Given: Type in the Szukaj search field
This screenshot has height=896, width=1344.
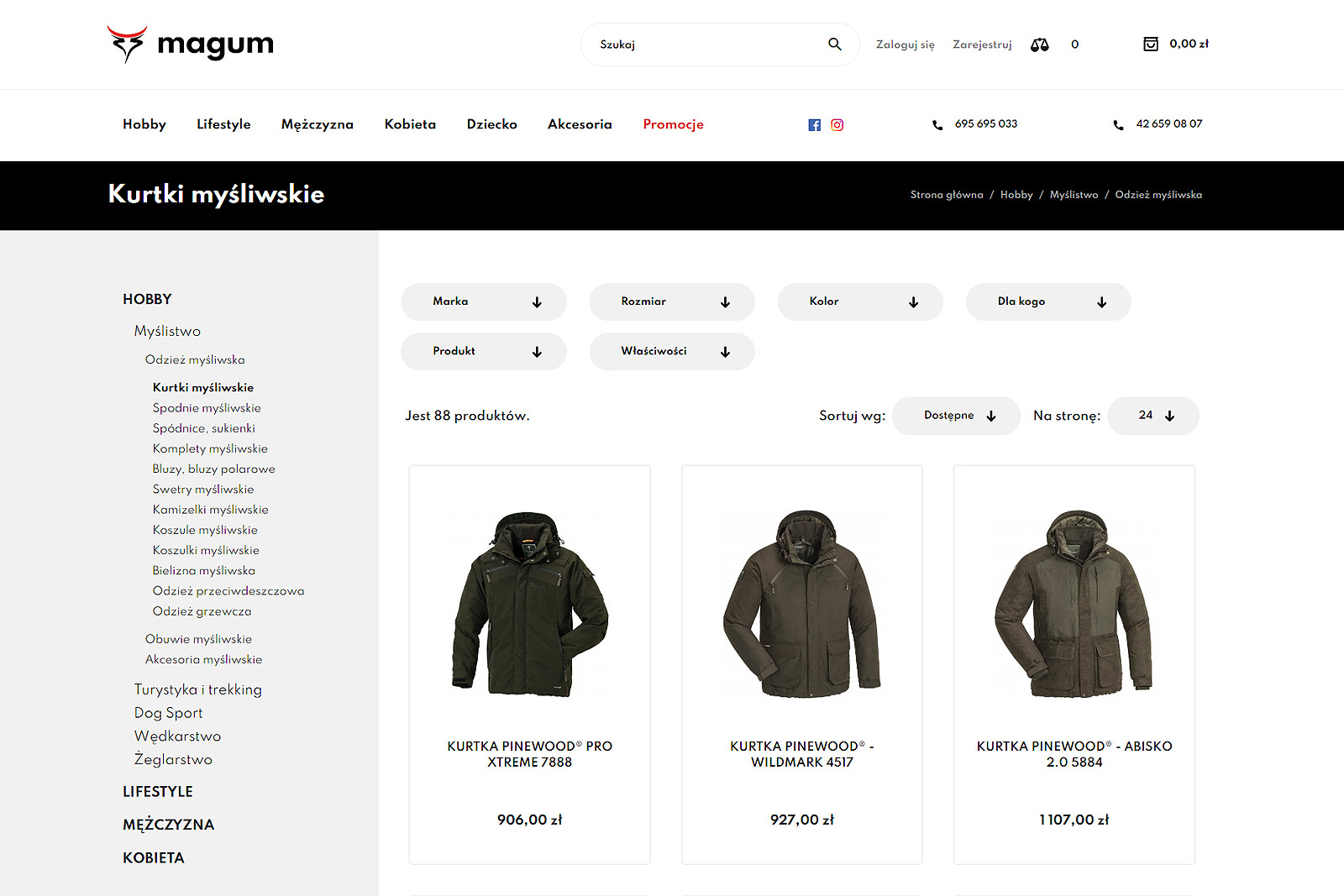Looking at the screenshot, I should [x=706, y=45].
